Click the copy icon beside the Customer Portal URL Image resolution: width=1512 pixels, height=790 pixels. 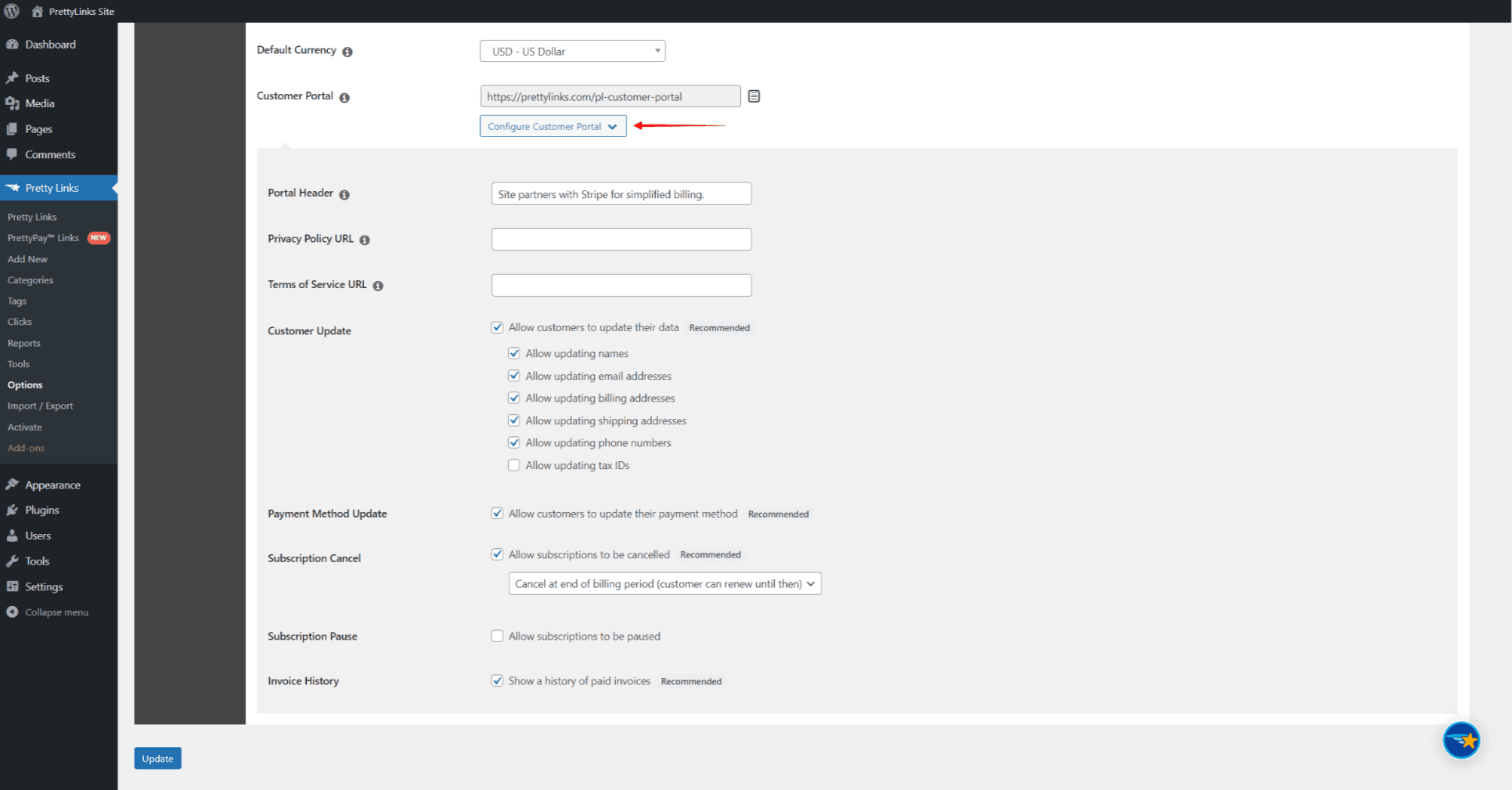point(753,96)
